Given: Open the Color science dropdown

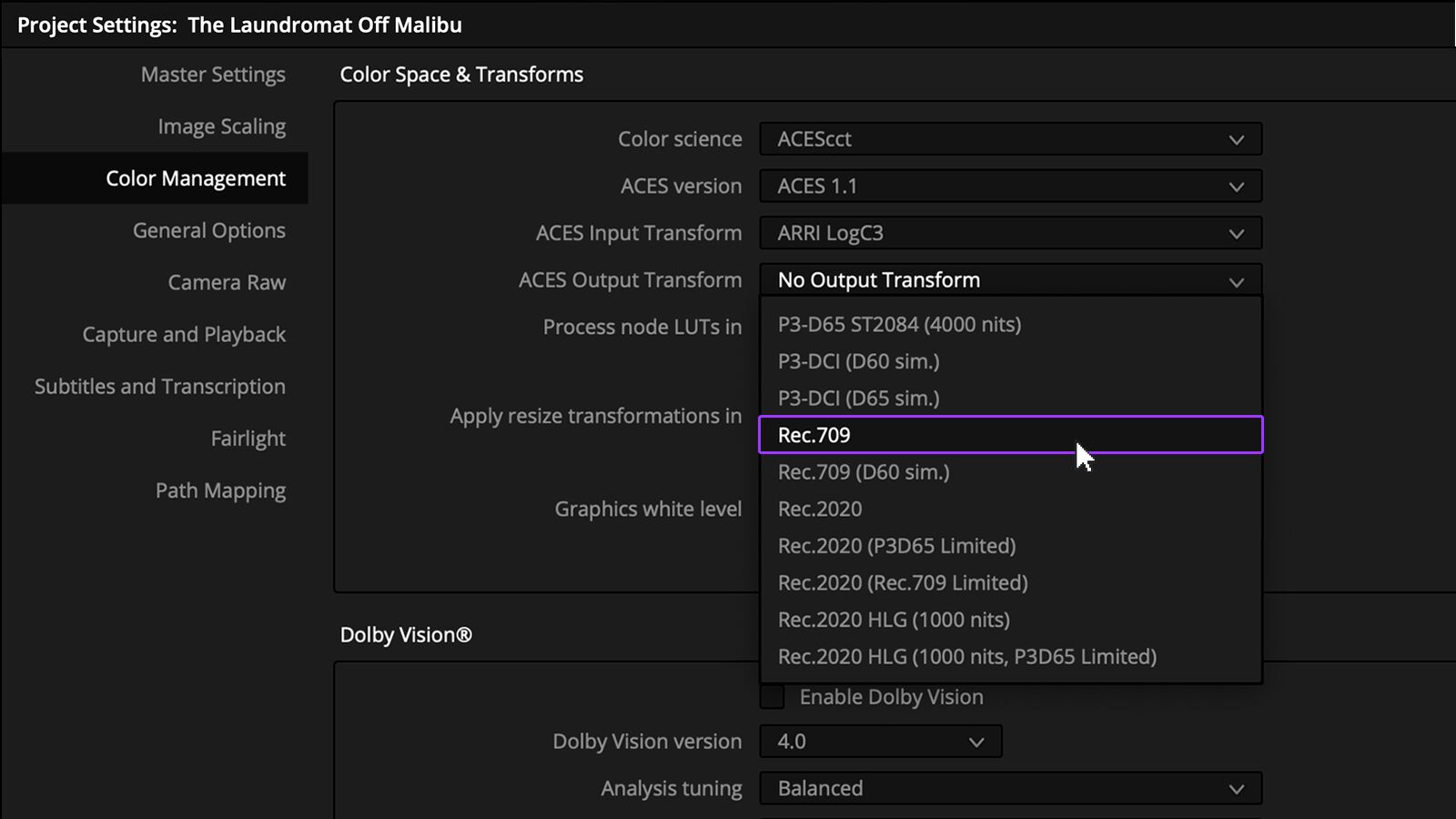Looking at the screenshot, I should (x=1010, y=139).
